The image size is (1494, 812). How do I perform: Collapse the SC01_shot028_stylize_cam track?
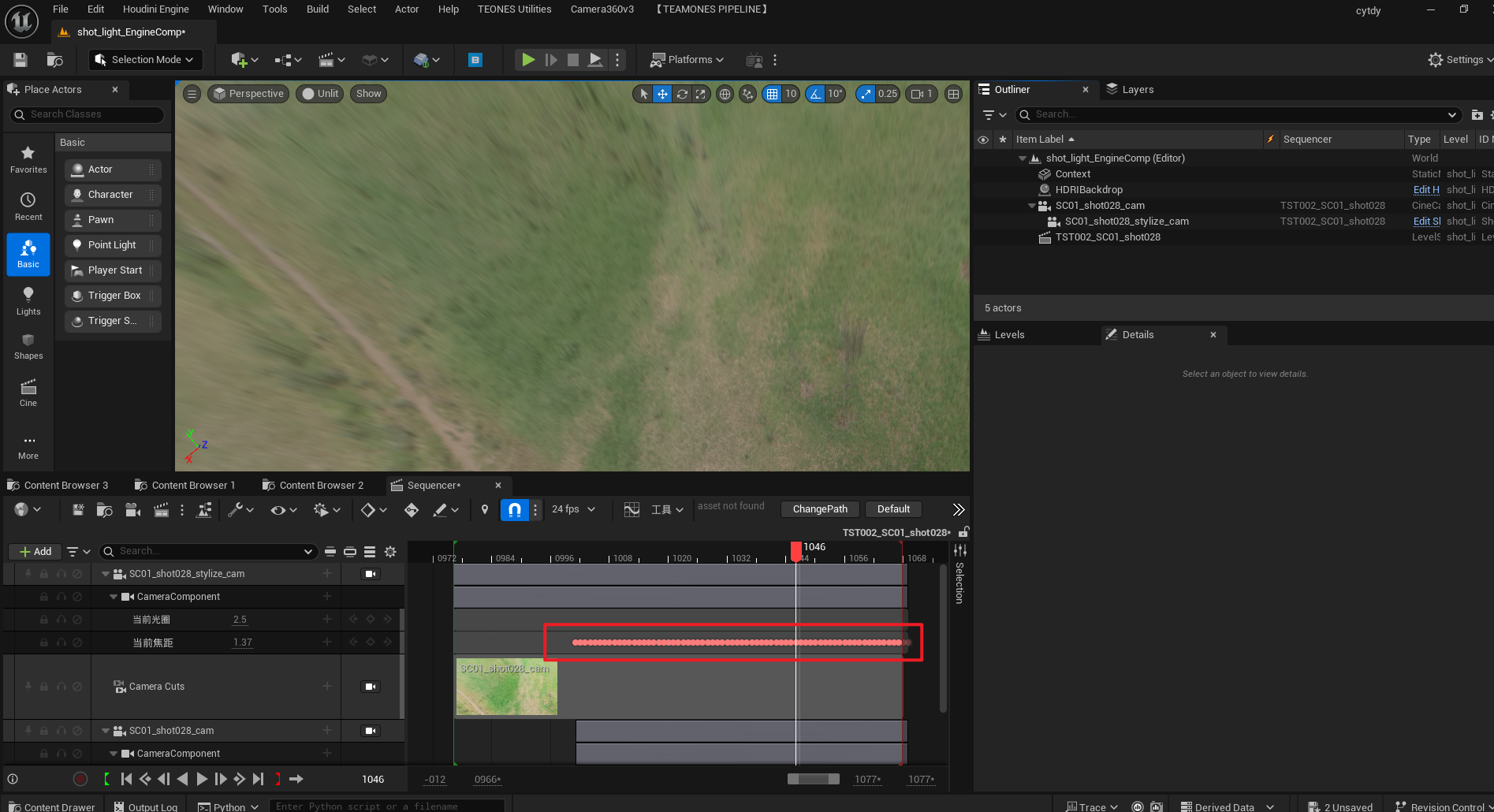click(106, 574)
